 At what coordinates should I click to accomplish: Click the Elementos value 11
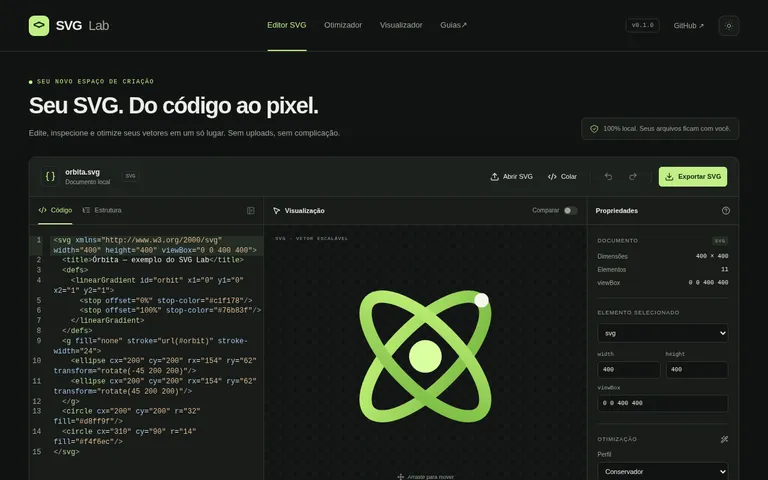[724, 269]
